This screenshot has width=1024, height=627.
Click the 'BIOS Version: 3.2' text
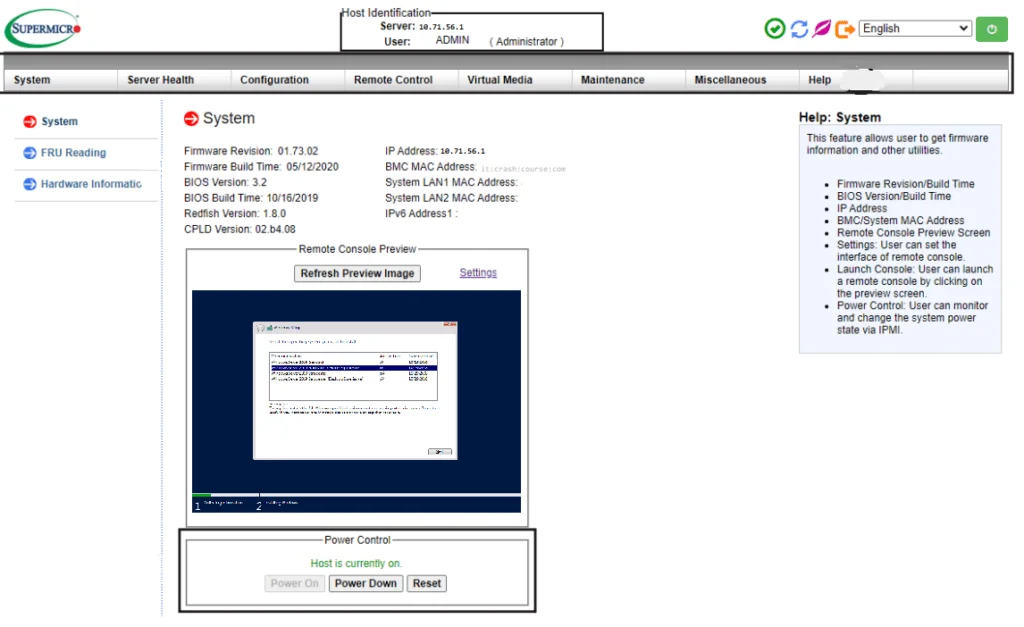pos(225,182)
